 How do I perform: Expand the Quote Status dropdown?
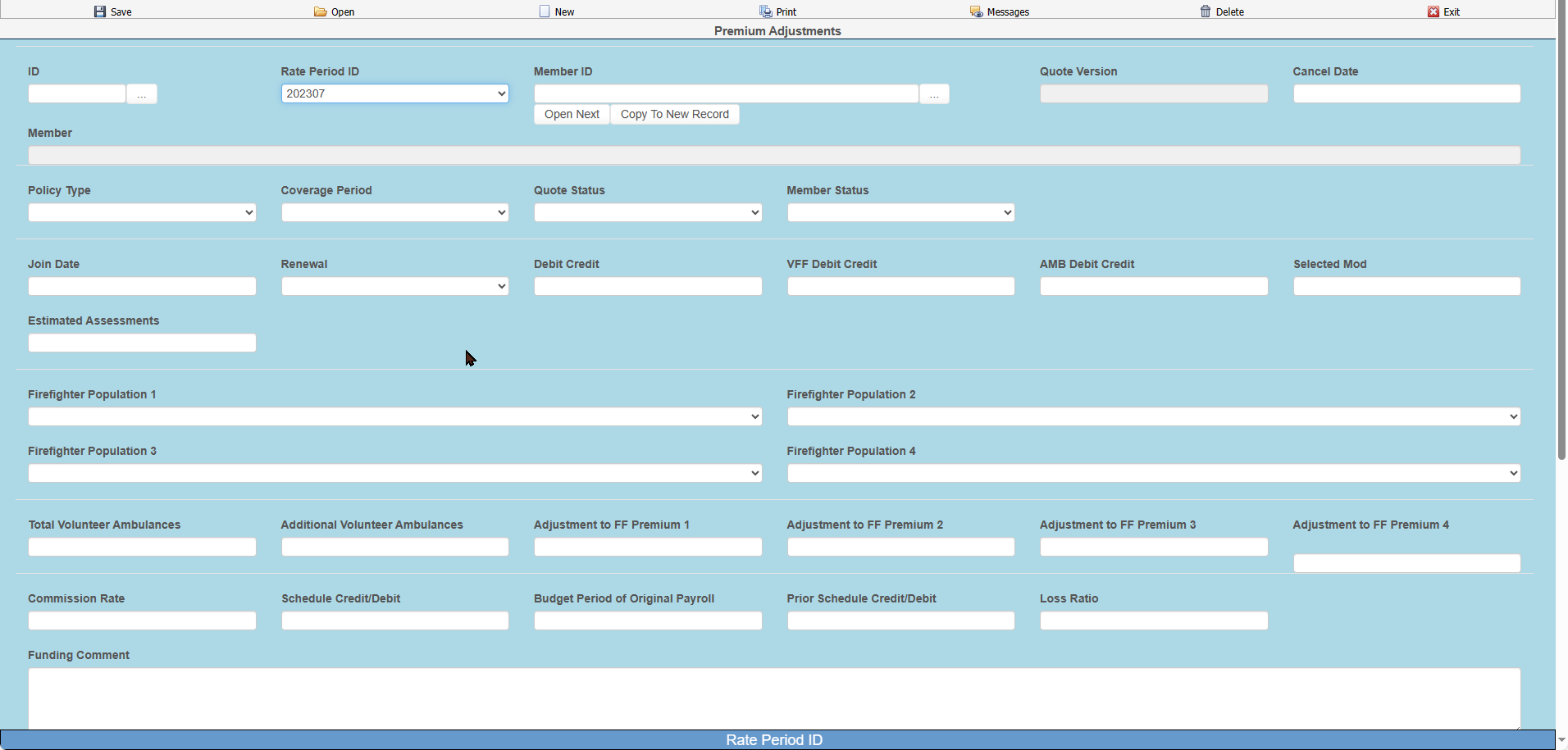(x=648, y=212)
